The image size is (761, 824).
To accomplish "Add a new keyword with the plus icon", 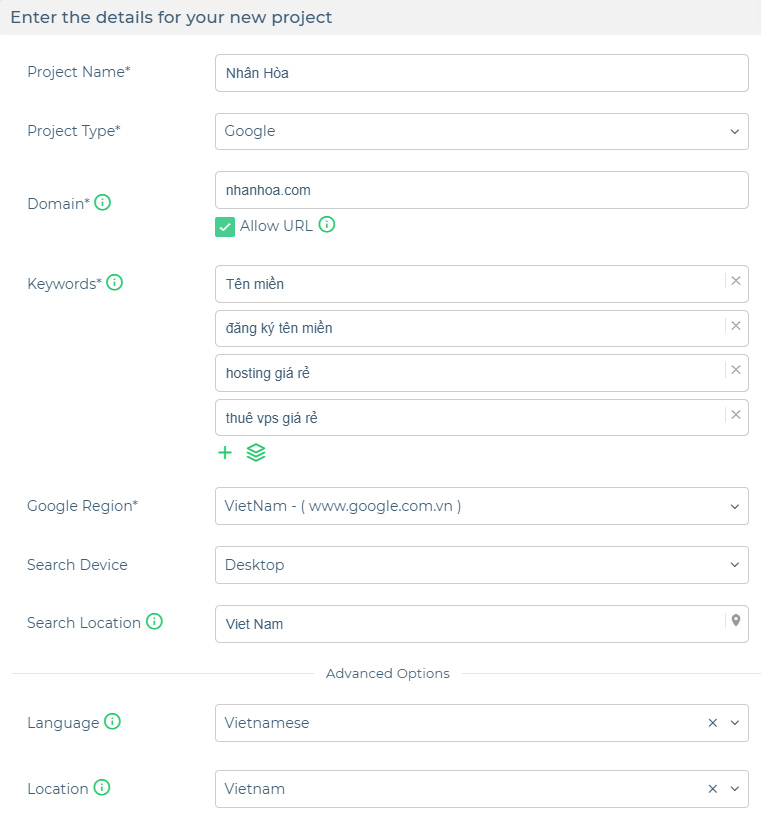I will click(x=225, y=452).
